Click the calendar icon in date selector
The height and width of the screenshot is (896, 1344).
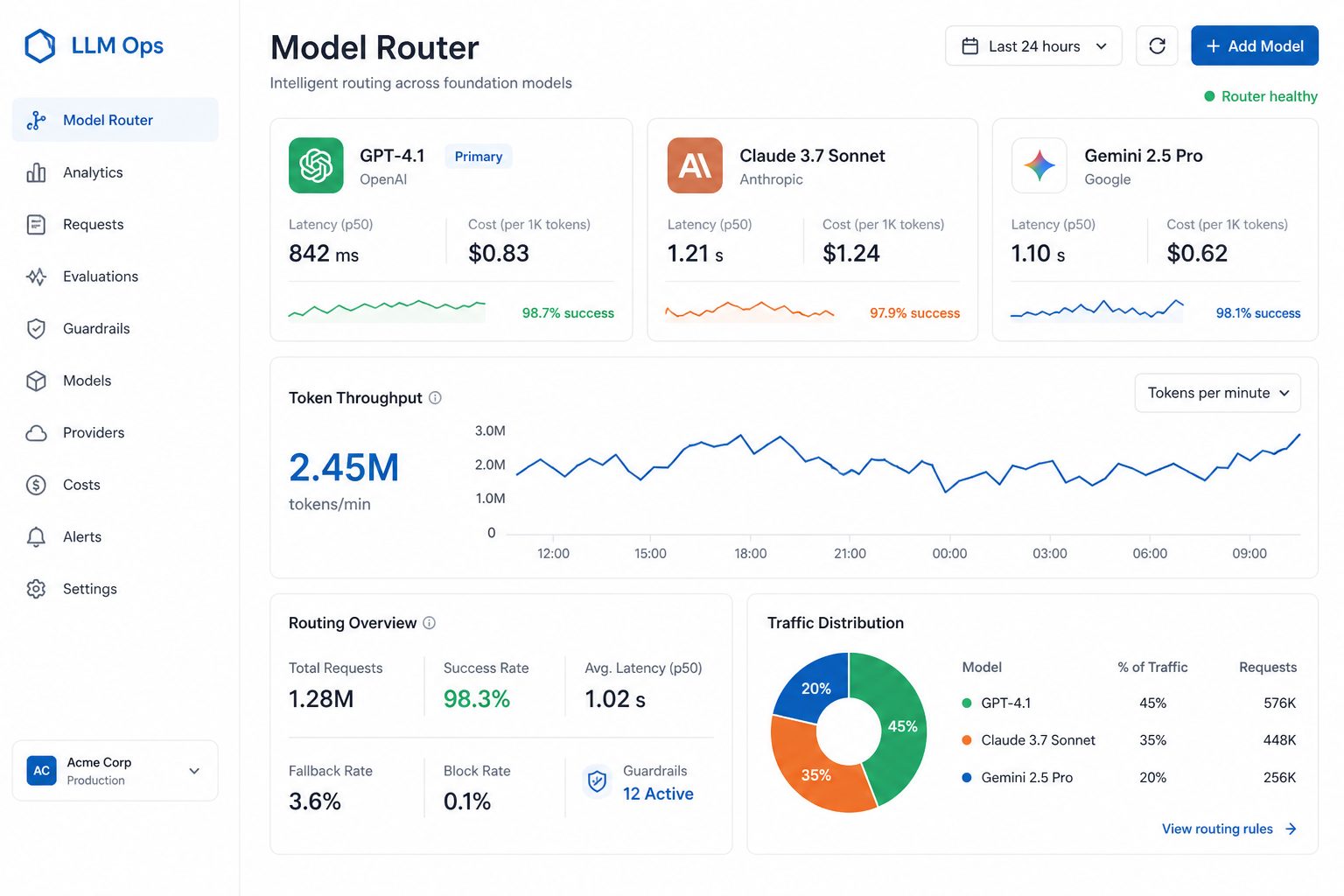pos(969,46)
